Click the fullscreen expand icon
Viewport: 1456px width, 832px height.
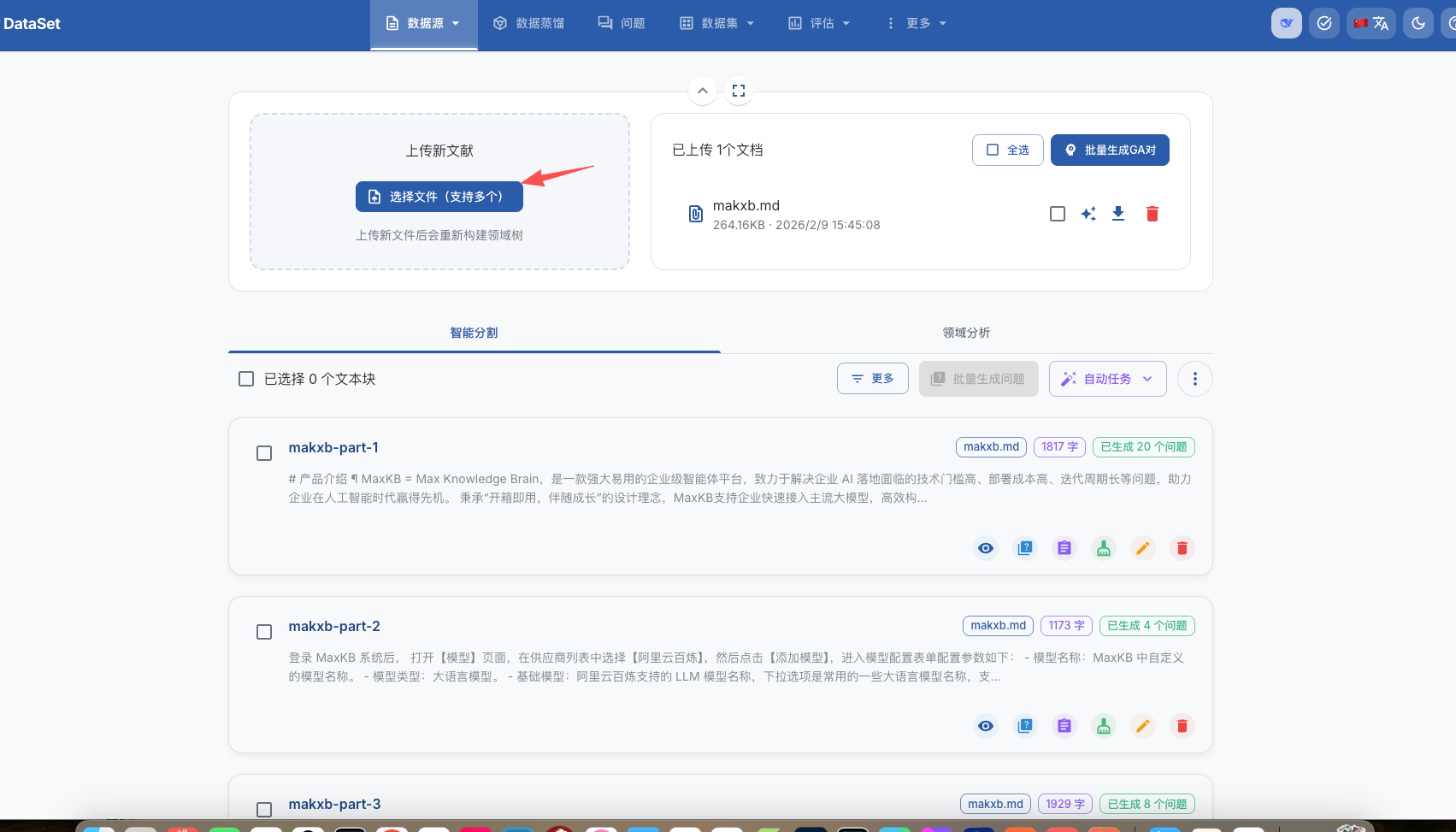[739, 91]
